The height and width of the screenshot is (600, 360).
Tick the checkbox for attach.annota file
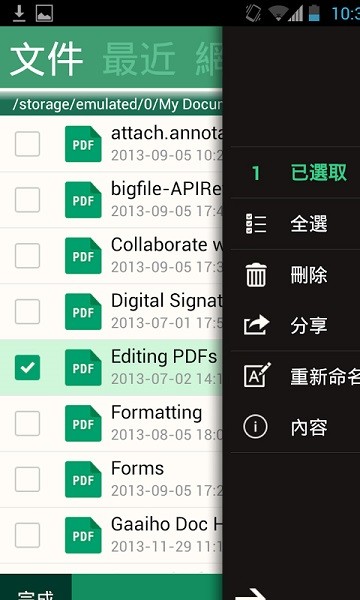(x=27, y=144)
